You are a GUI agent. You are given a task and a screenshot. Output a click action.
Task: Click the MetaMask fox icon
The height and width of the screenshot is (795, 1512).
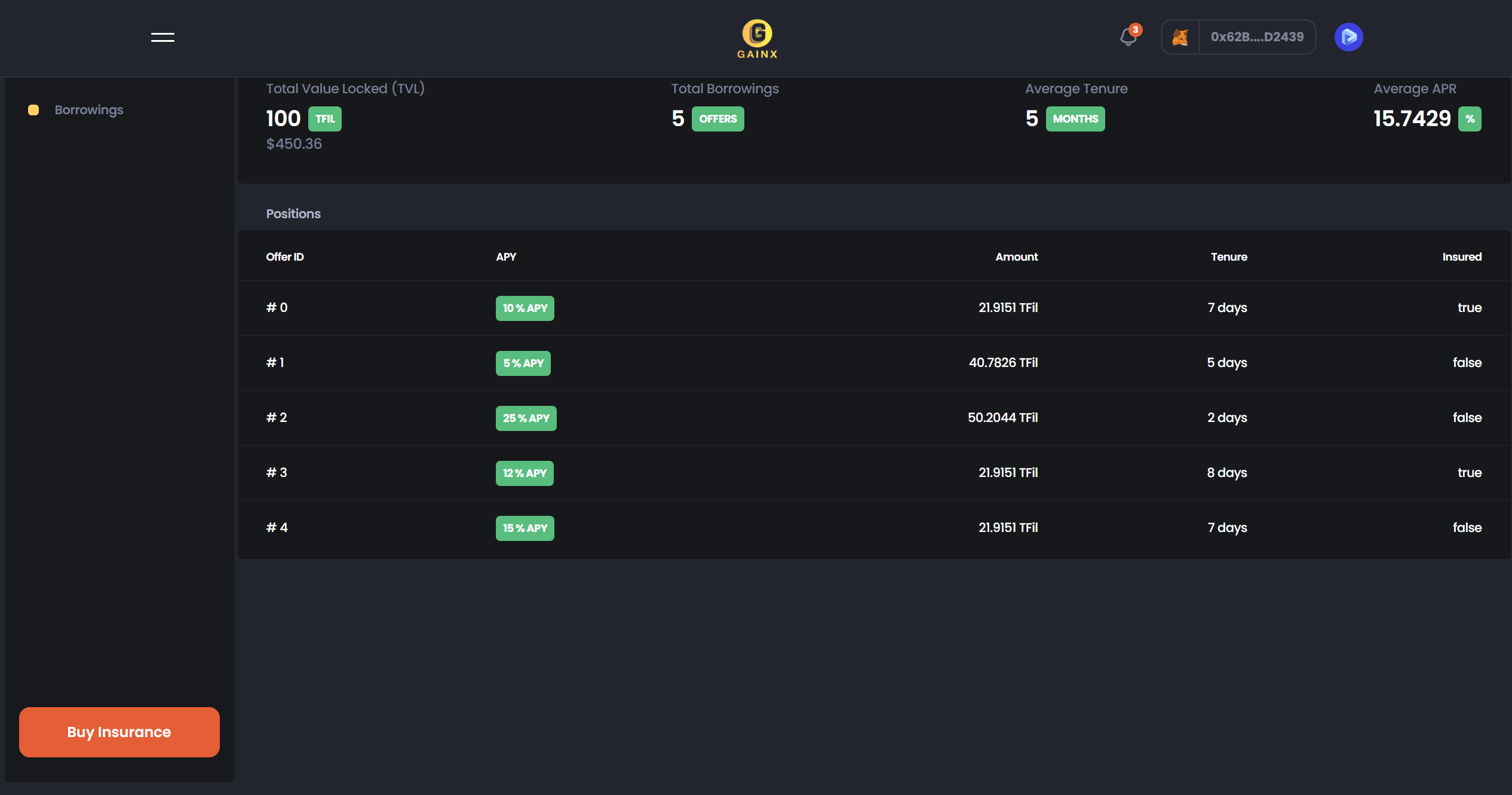click(x=1180, y=37)
